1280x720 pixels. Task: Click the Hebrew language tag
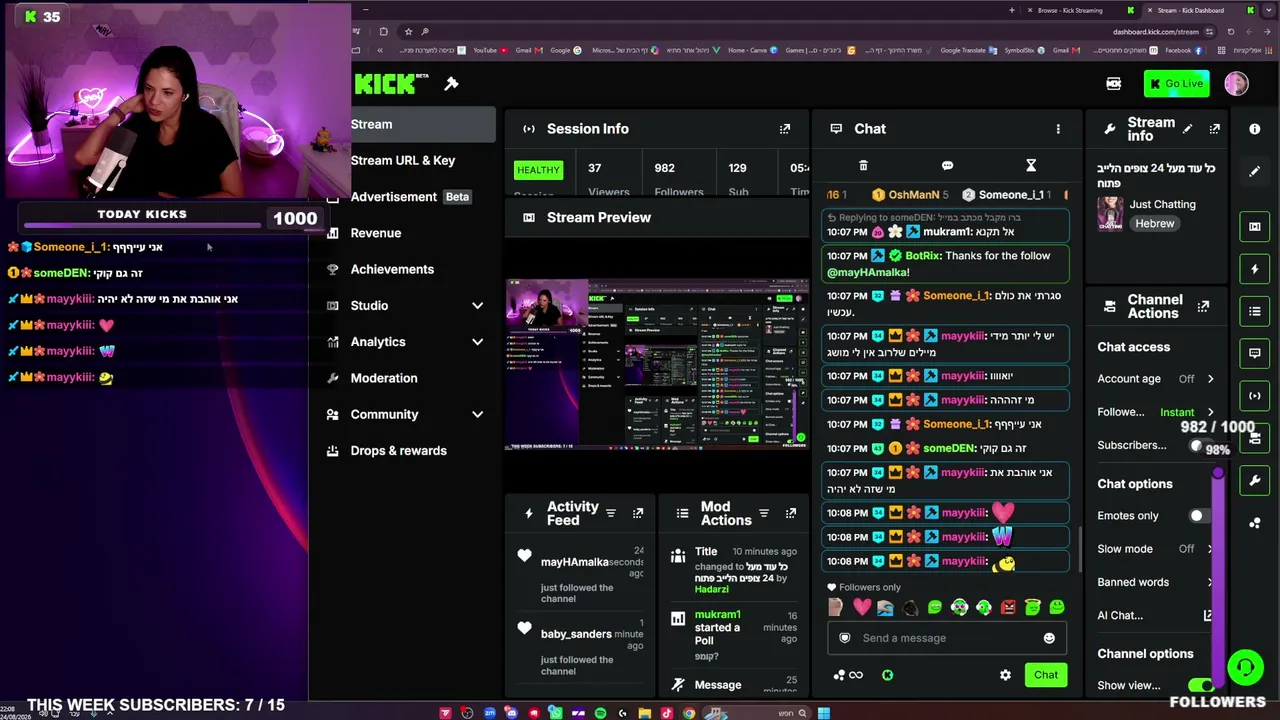pyautogui.click(x=1154, y=224)
